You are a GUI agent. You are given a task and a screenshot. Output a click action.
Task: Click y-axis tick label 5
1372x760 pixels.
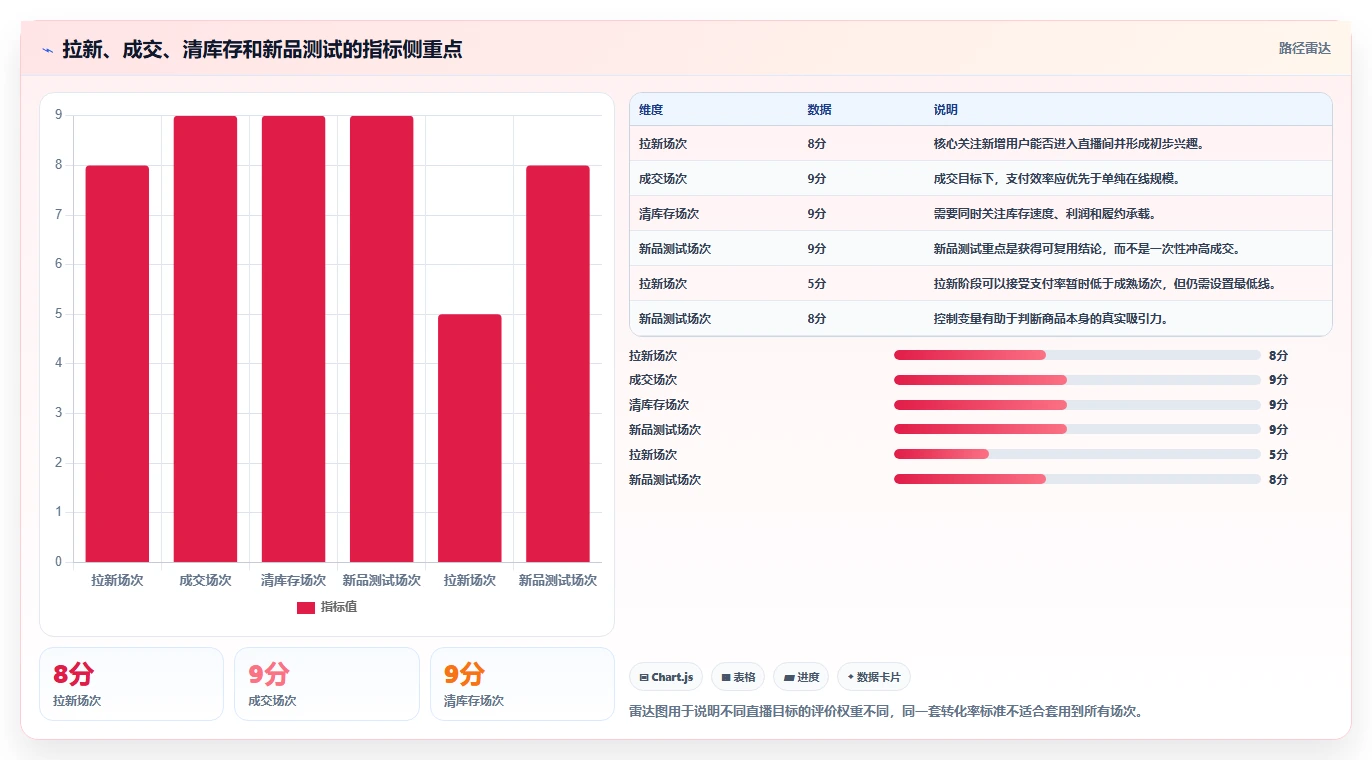click(58, 314)
